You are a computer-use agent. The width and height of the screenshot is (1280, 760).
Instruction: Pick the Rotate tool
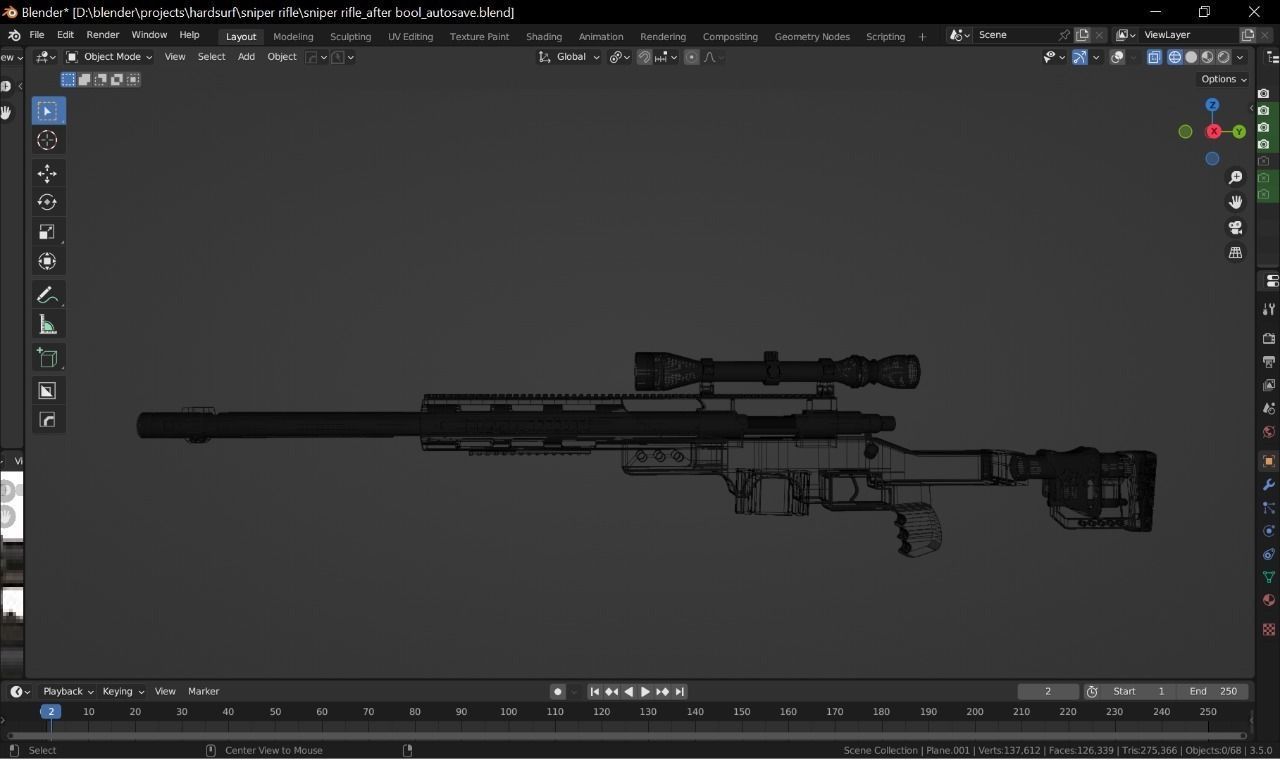pyautogui.click(x=47, y=202)
